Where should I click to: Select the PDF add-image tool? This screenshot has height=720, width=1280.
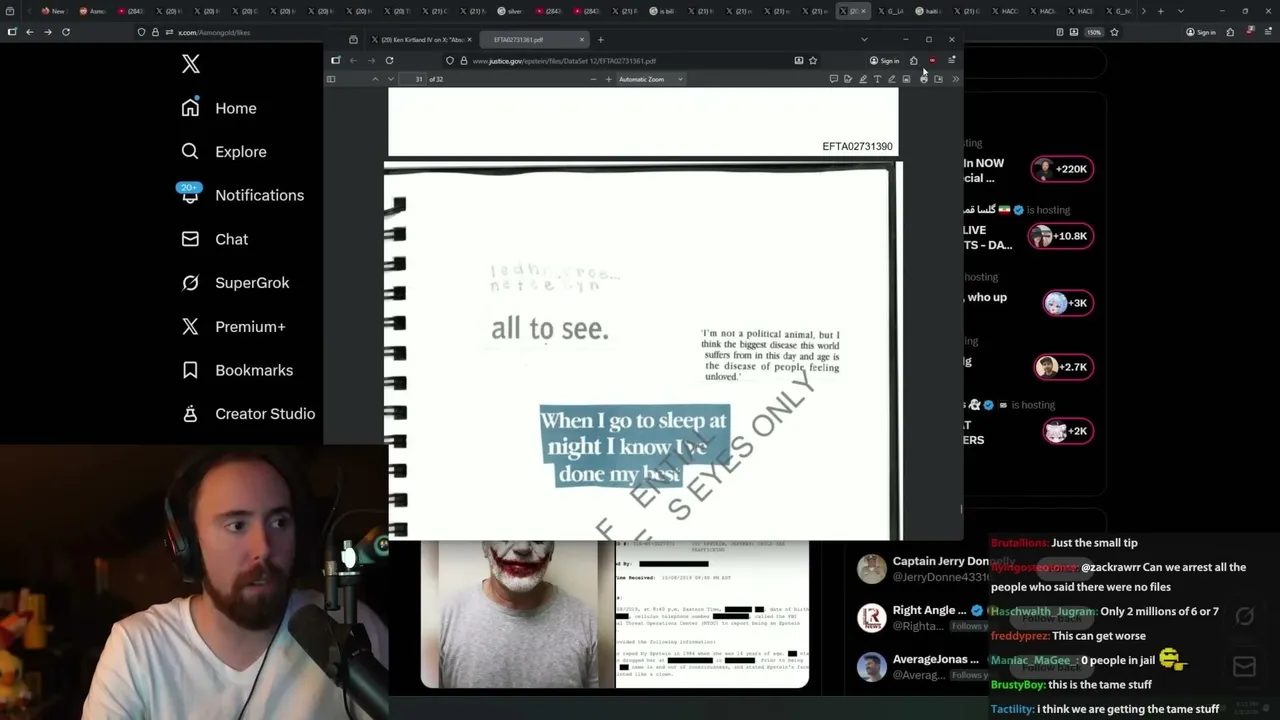coord(907,79)
